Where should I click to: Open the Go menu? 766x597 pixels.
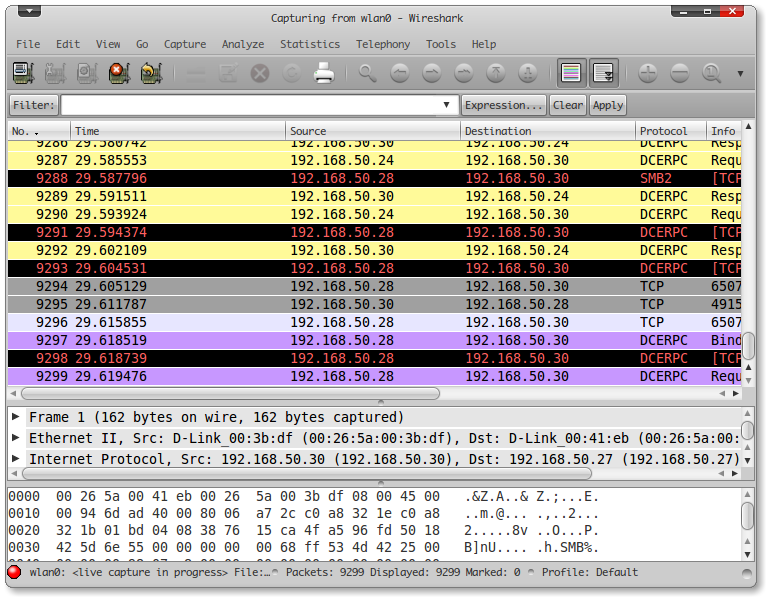pos(142,44)
